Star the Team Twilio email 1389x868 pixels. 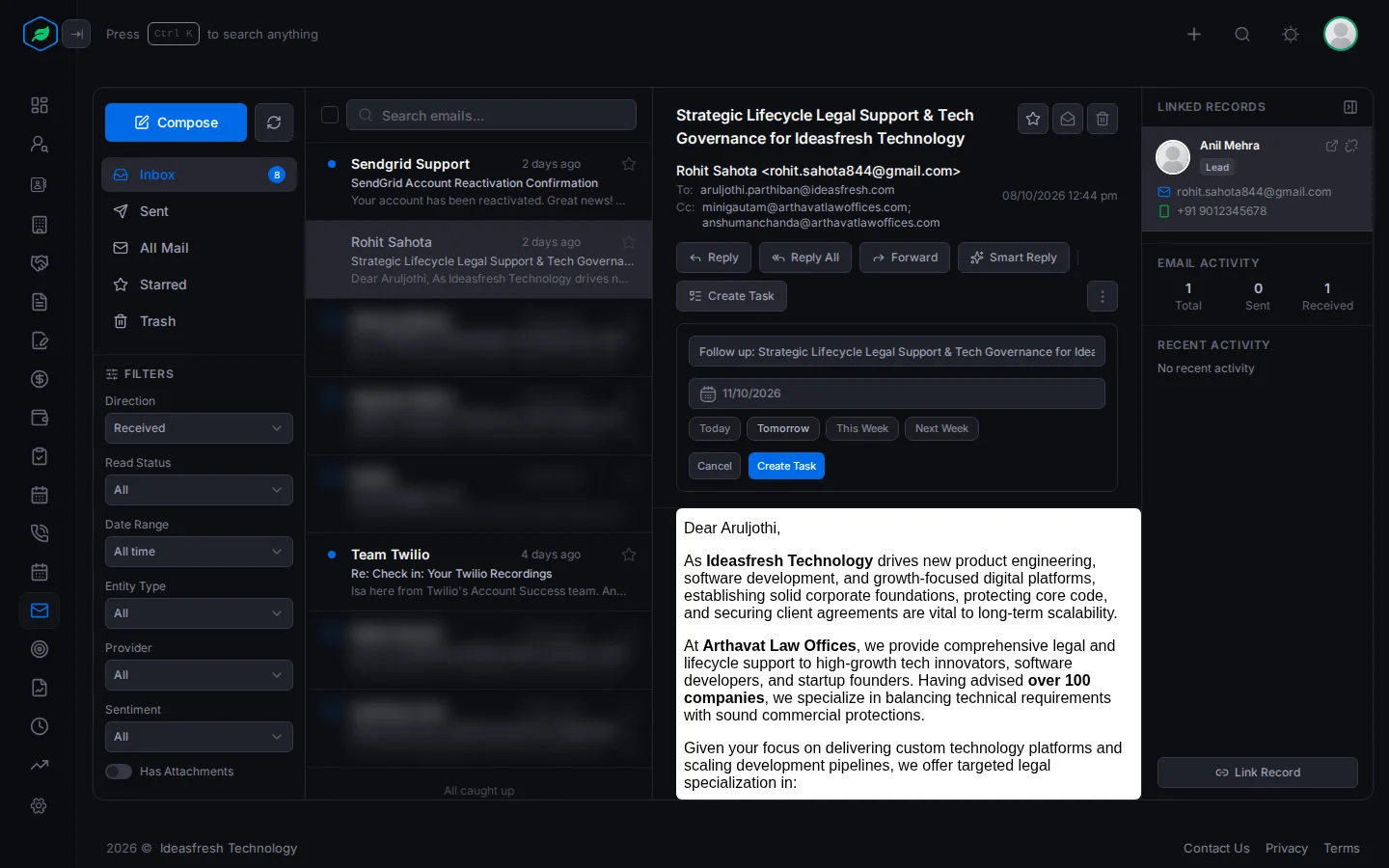[629, 555]
